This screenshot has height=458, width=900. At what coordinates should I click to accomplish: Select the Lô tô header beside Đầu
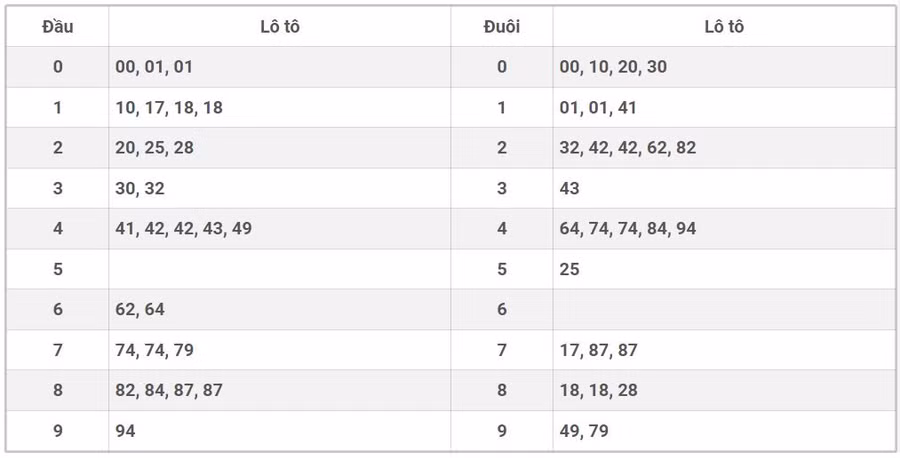[279, 27]
